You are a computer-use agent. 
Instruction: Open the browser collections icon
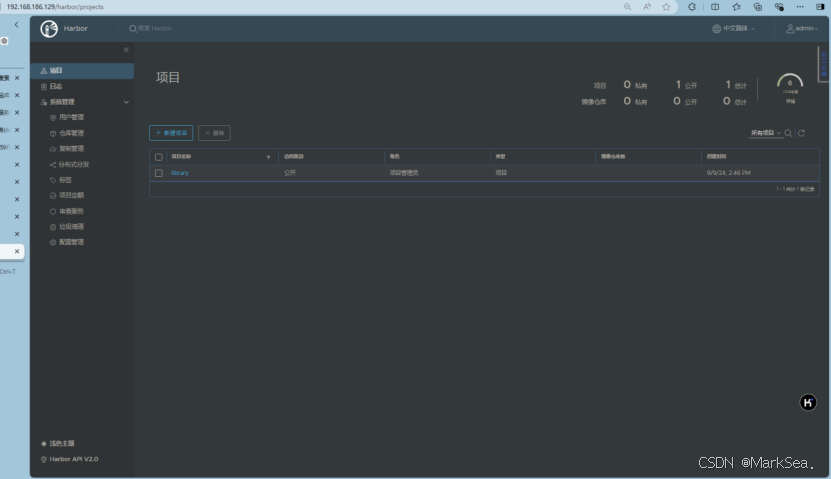(758, 7)
